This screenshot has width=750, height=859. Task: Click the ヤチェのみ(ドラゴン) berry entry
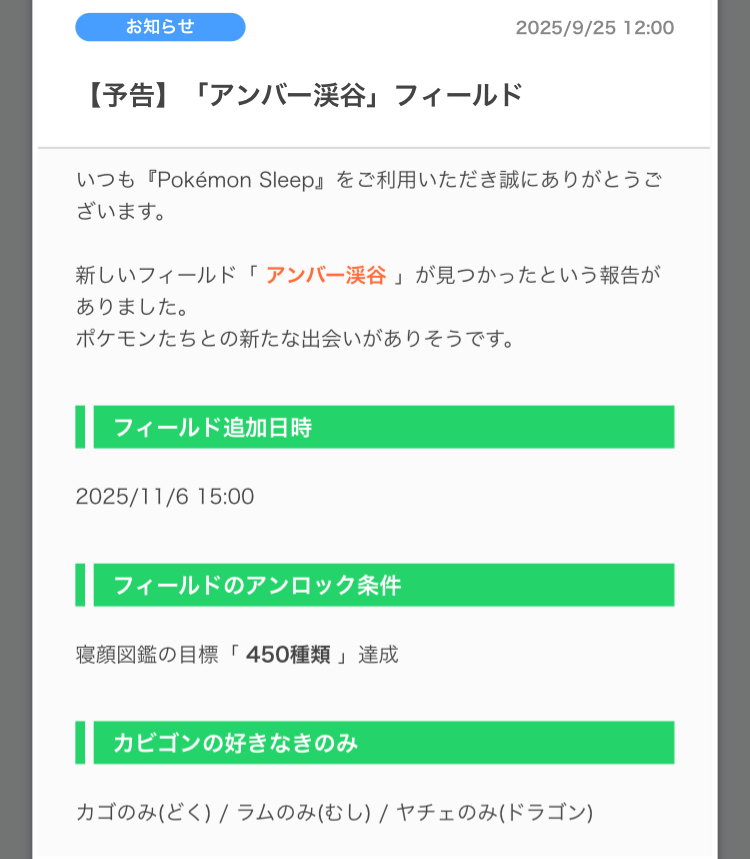click(494, 812)
